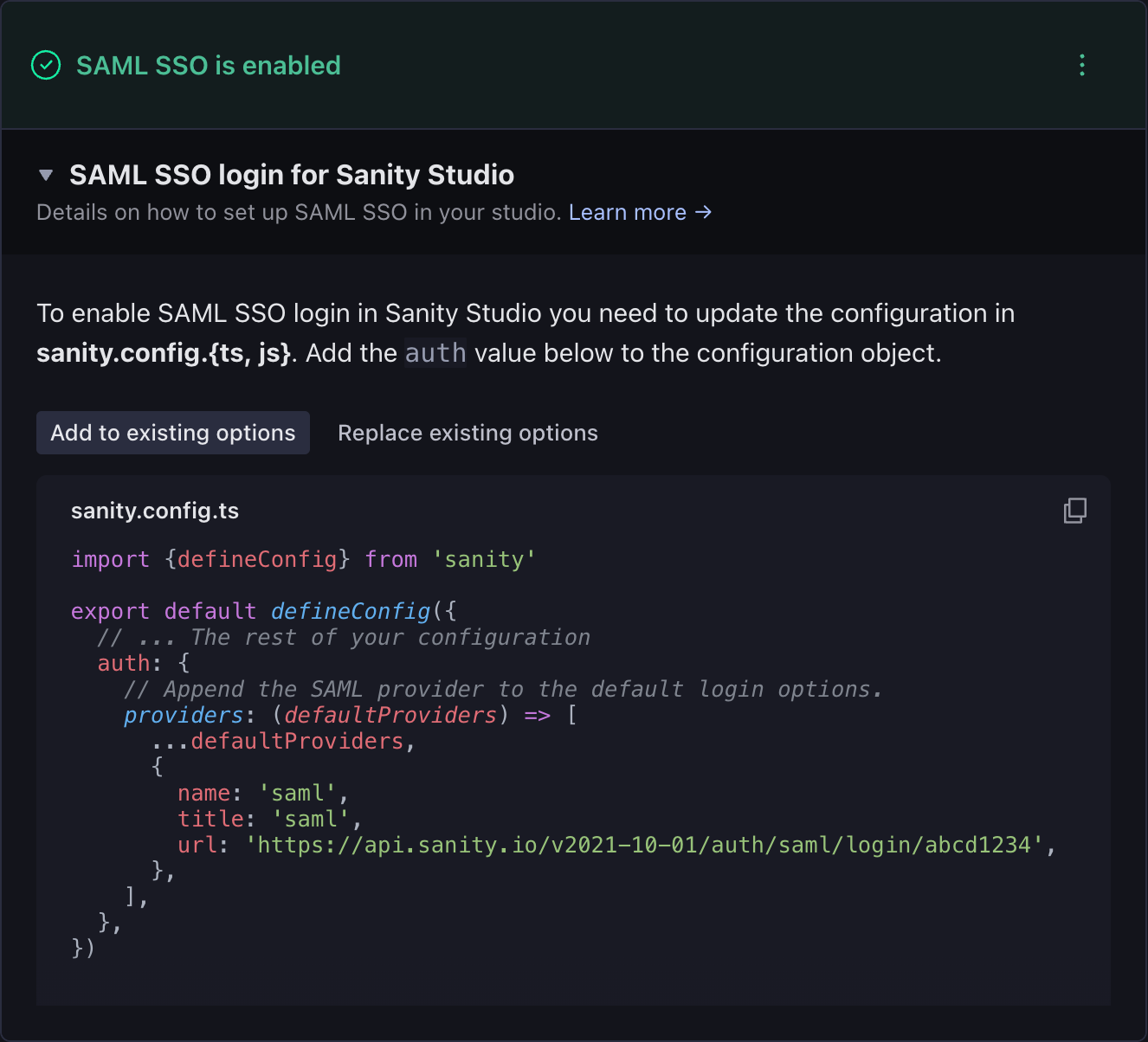Screen dimensions: 1148x1042
Task: Collapse the SAML SSO login section
Action: coord(46,175)
